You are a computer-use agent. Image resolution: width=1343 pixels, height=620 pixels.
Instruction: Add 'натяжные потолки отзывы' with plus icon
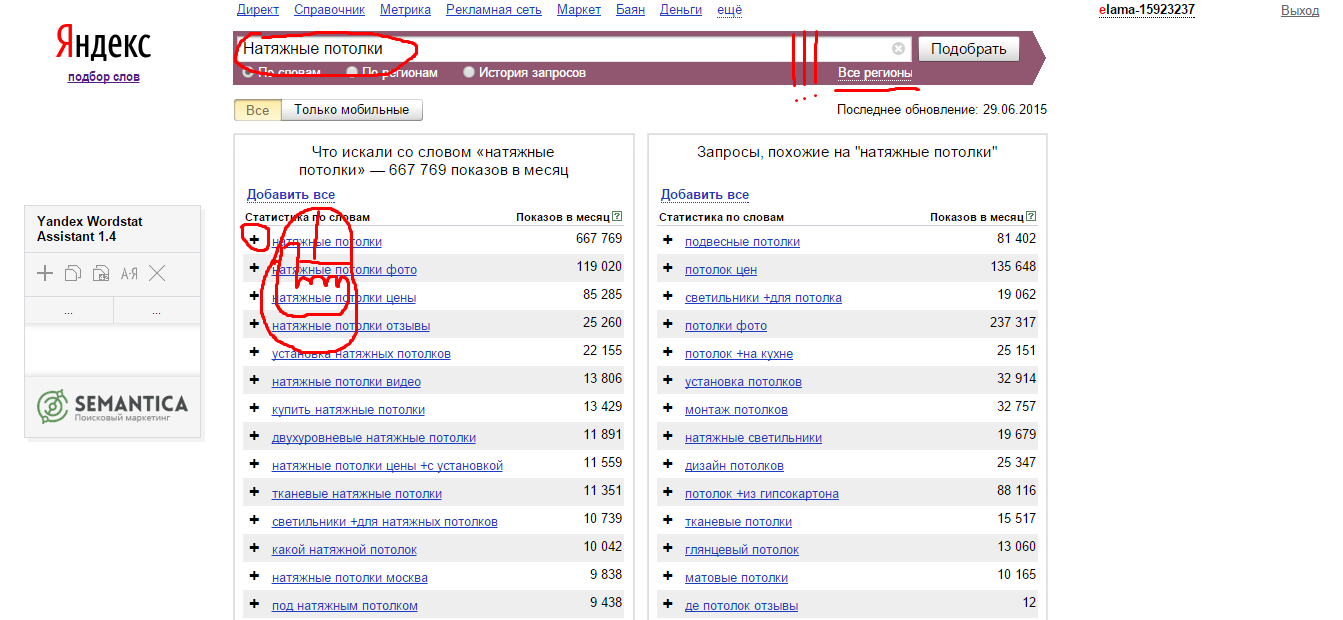[254, 325]
